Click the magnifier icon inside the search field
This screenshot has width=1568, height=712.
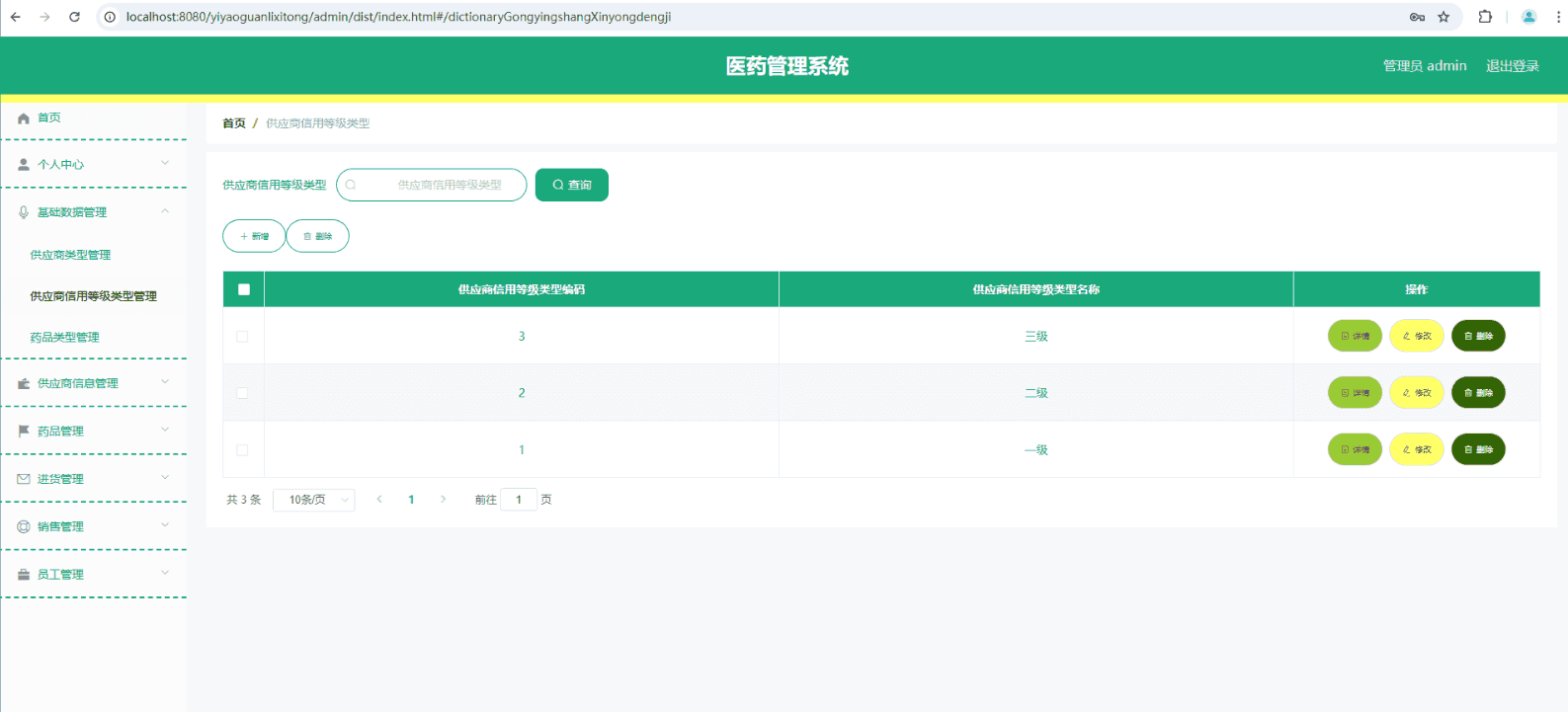[x=351, y=185]
